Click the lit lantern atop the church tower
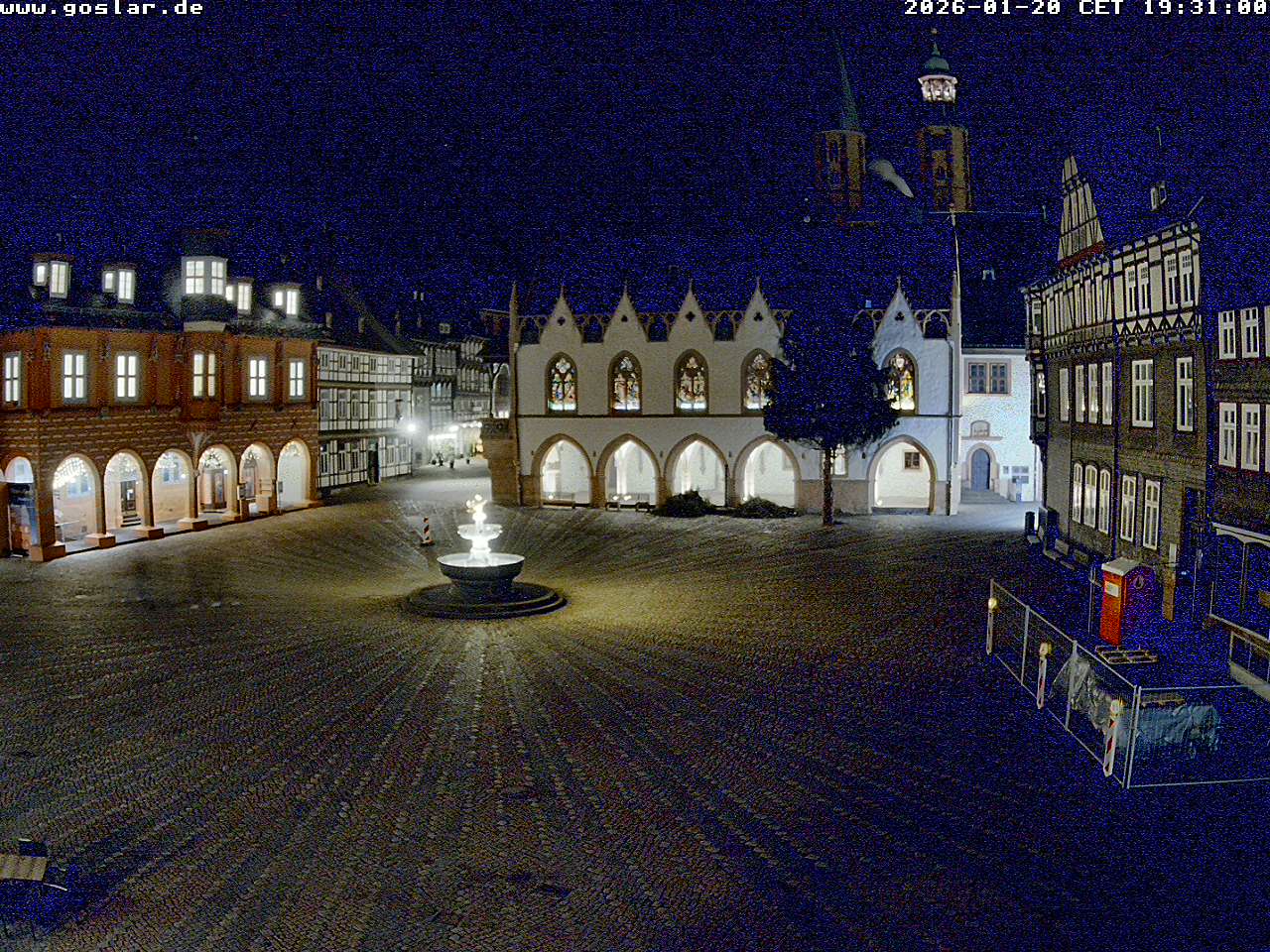Screen dimensions: 1270x952 click(x=937, y=86)
